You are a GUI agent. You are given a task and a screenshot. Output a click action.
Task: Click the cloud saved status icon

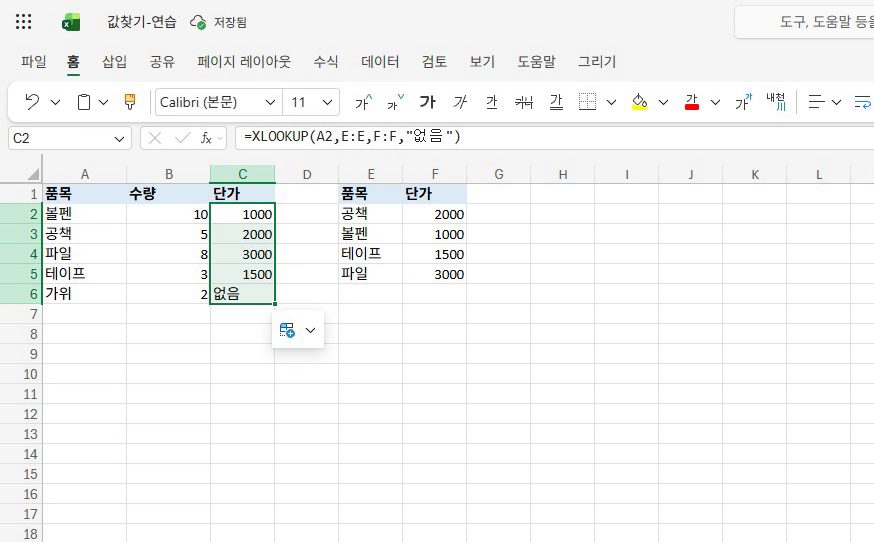pos(198,22)
